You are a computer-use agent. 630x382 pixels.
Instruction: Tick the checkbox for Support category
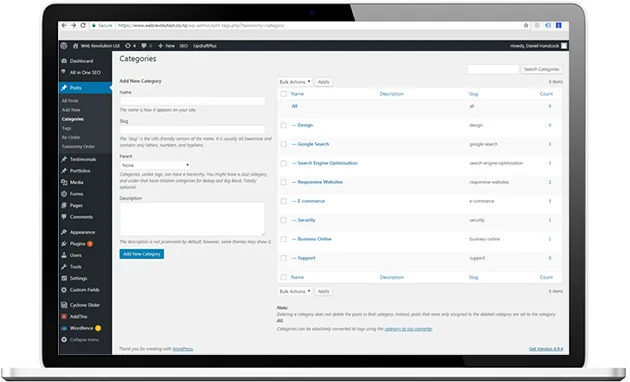coord(284,258)
